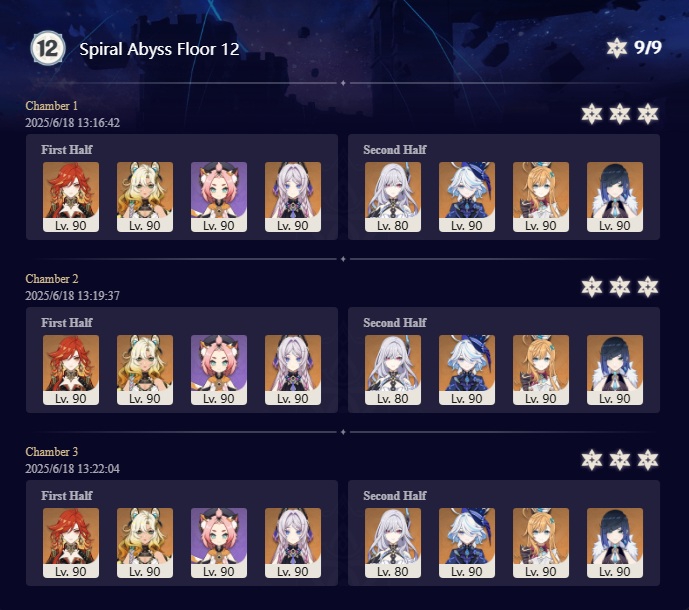Click first star of Chamber 1 rating

pyautogui.click(x=591, y=114)
